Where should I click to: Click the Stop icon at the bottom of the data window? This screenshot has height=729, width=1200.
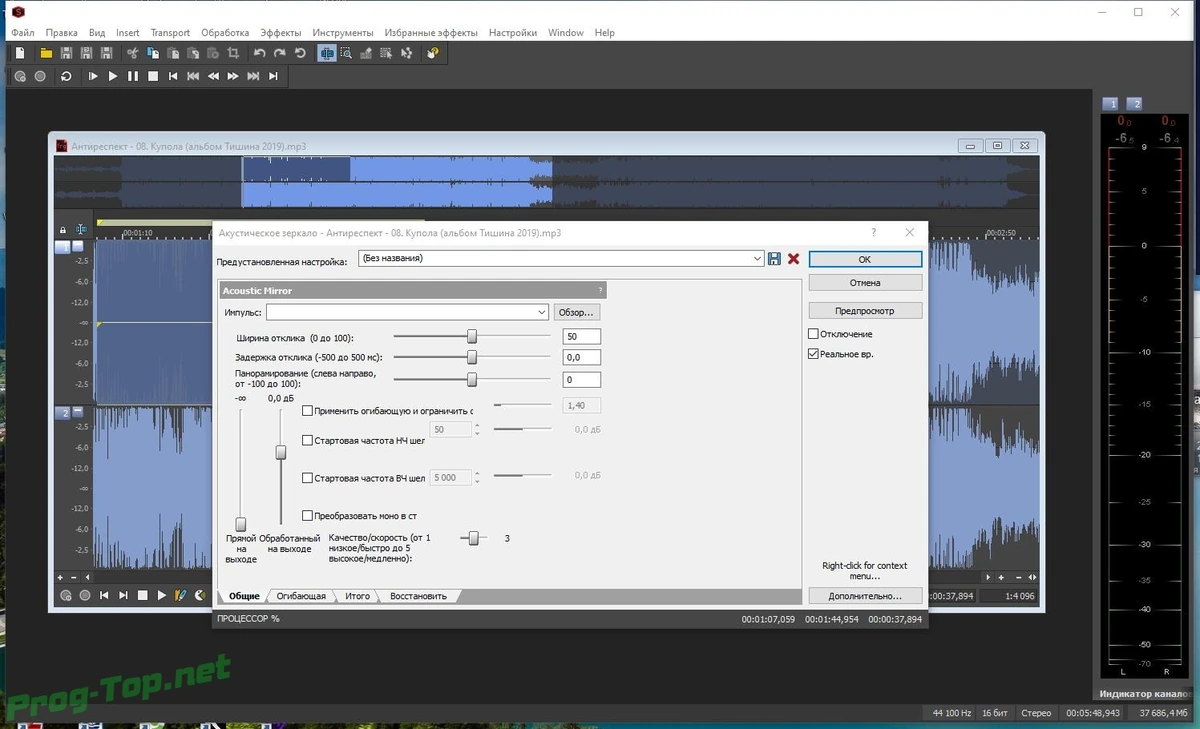click(x=143, y=595)
